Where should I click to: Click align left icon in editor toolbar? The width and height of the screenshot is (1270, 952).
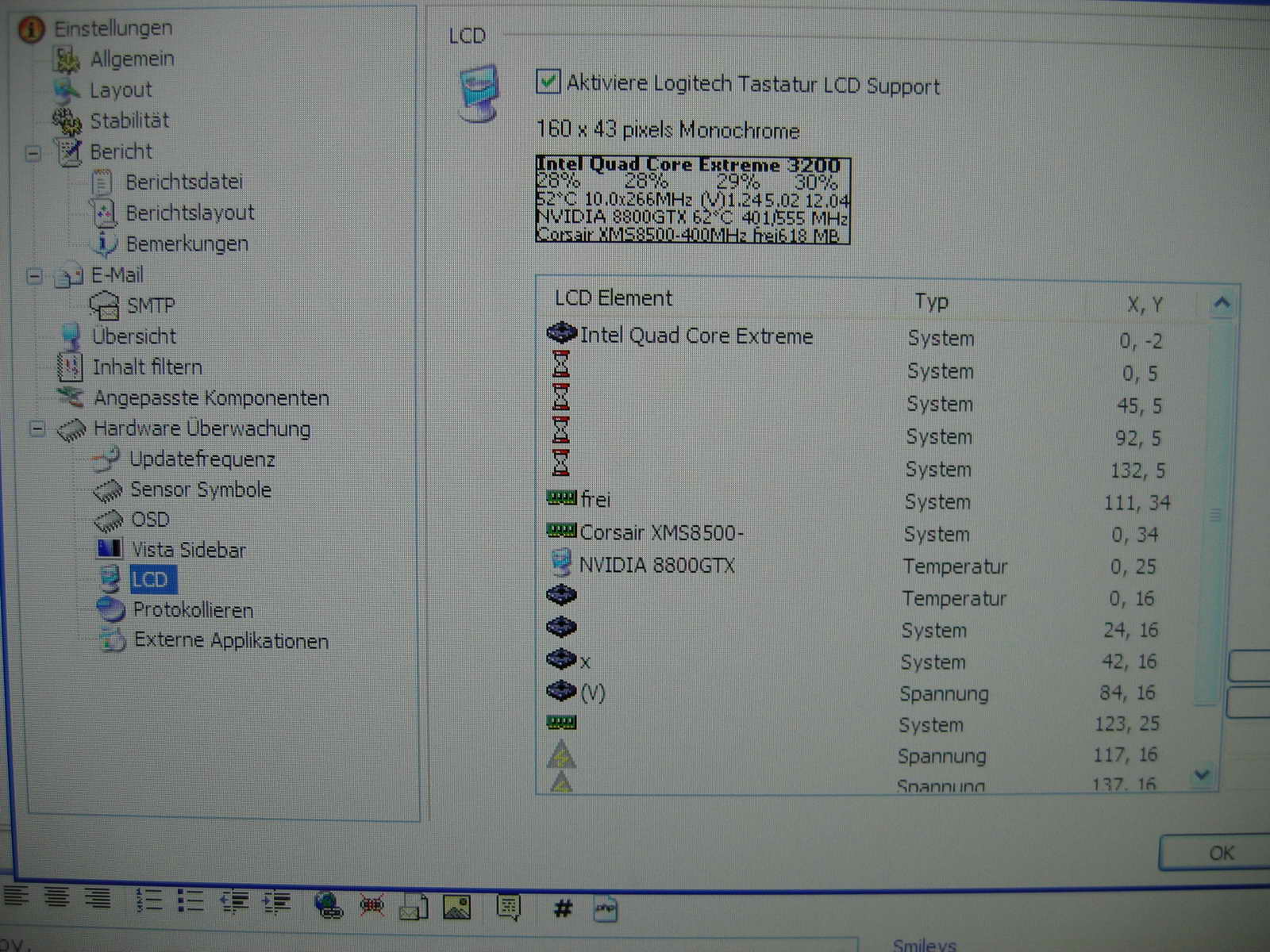tap(15, 897)
